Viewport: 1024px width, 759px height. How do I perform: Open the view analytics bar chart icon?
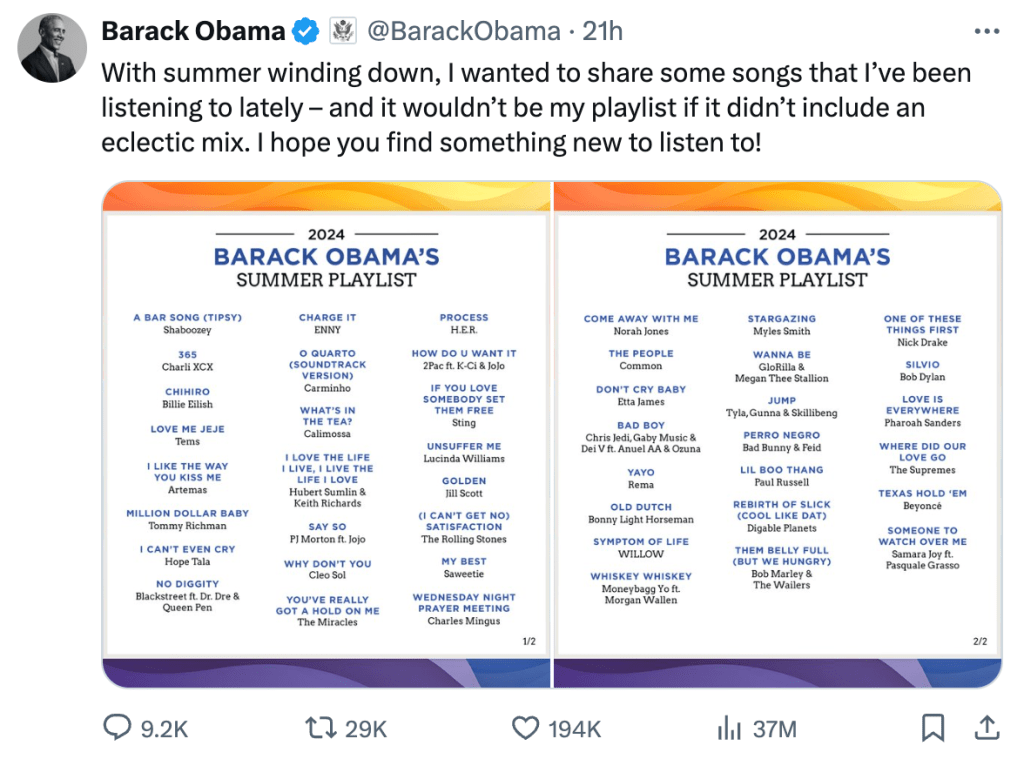(x=729, y=729)
